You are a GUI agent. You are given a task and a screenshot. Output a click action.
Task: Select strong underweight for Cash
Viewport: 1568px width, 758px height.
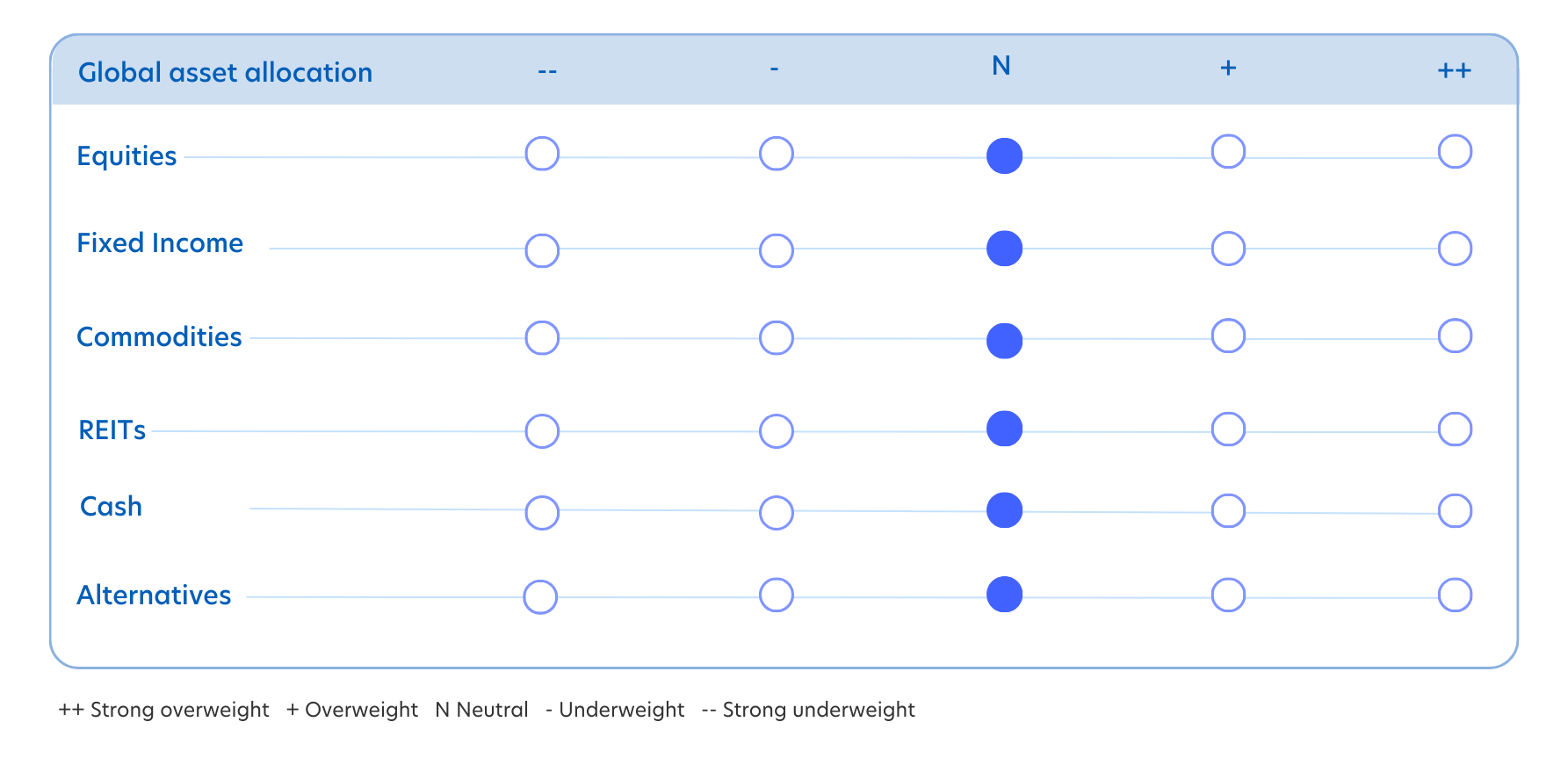(x=542, y=513)
